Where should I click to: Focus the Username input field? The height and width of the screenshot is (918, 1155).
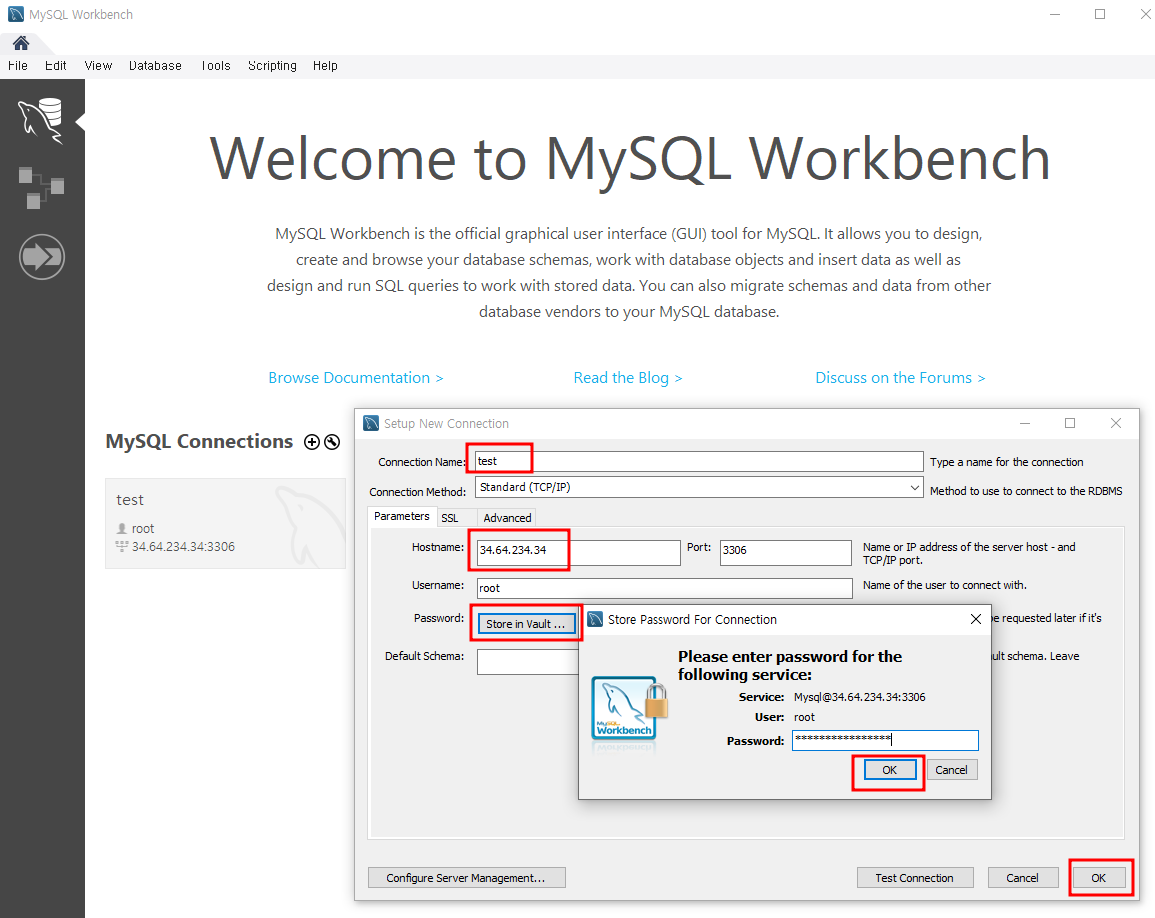pos(664,588)
